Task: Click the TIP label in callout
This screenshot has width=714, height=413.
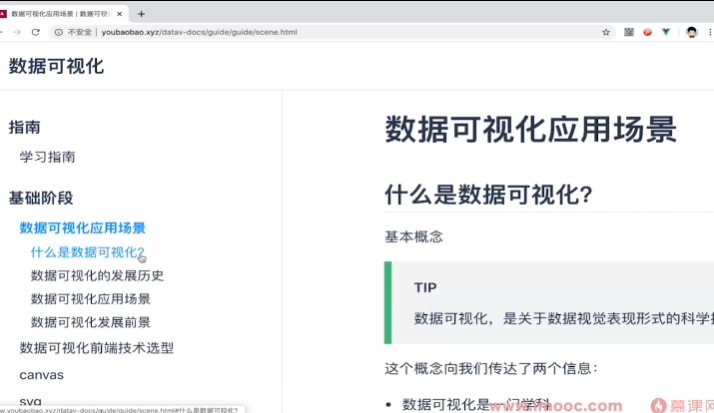Action: tap(425, 288)
